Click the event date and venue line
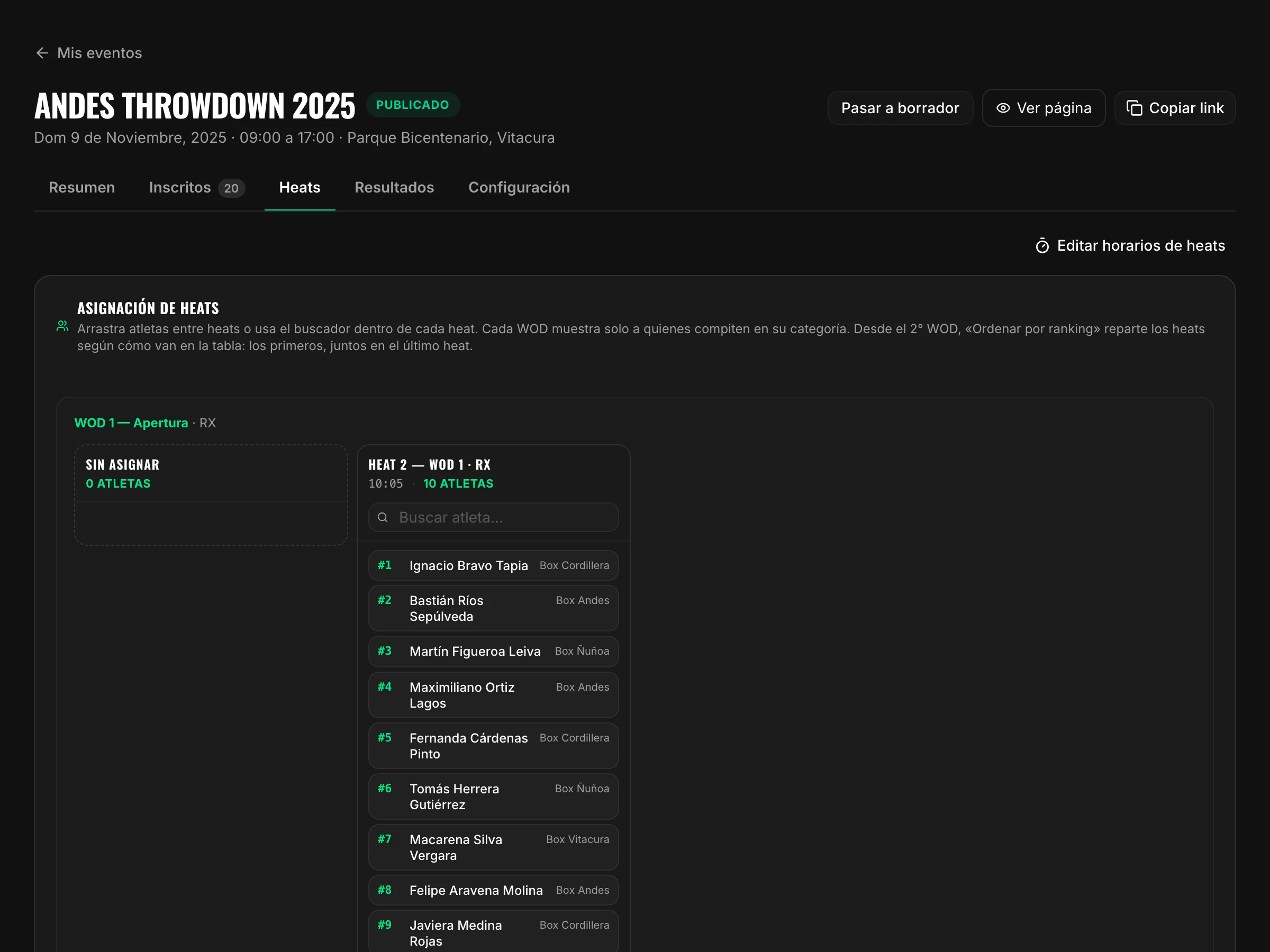The height and width of the screenshot is (952, 1270). tap(295, 138)
